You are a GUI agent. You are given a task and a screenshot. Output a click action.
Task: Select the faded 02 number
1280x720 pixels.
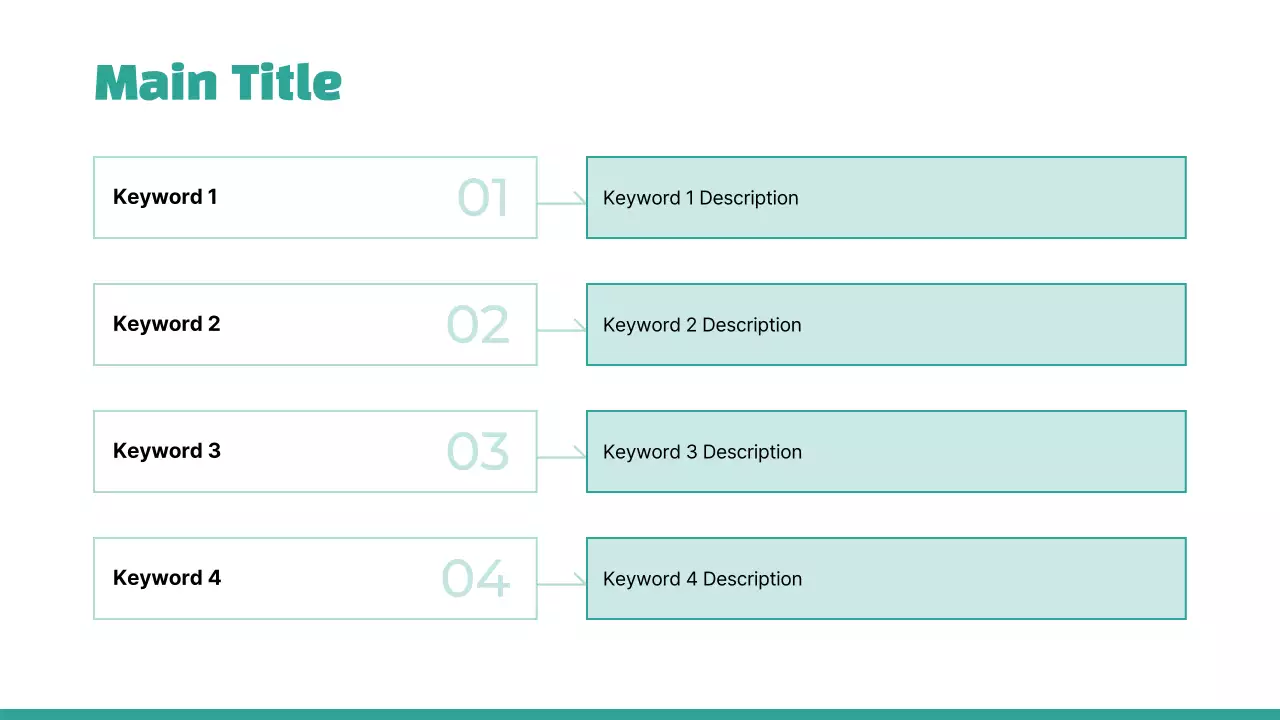478,325
